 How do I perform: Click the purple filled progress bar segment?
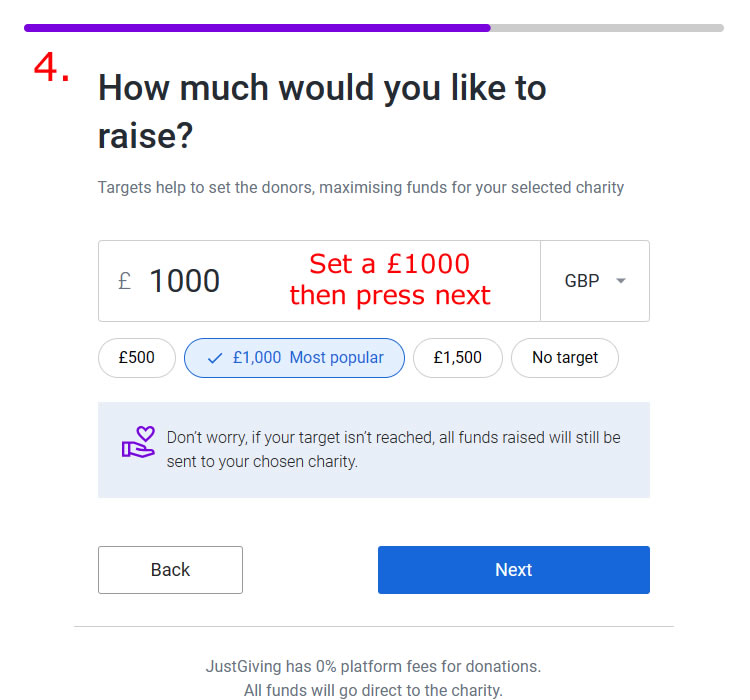(257, 28)
